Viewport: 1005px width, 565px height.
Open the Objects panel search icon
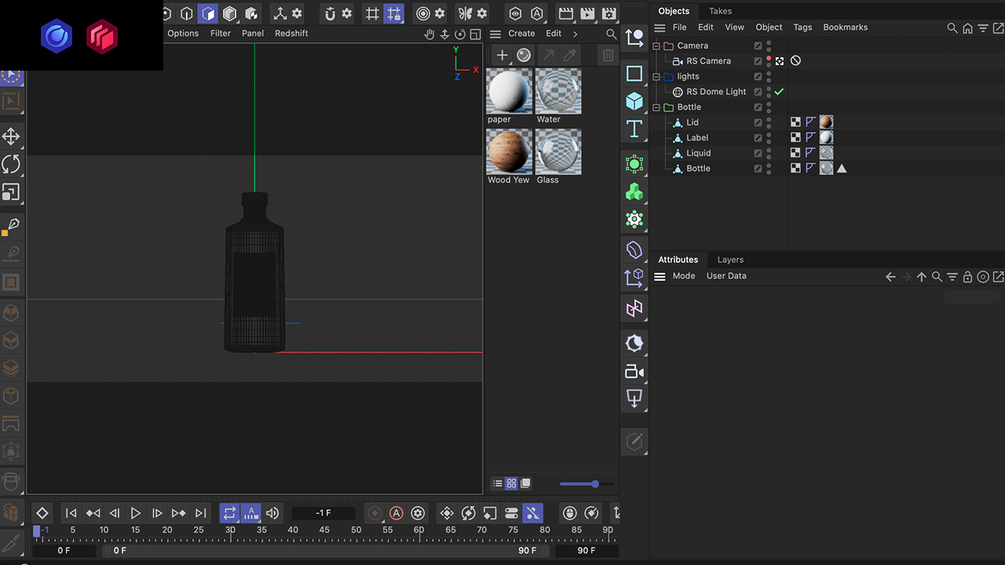[x=951, y=28]
